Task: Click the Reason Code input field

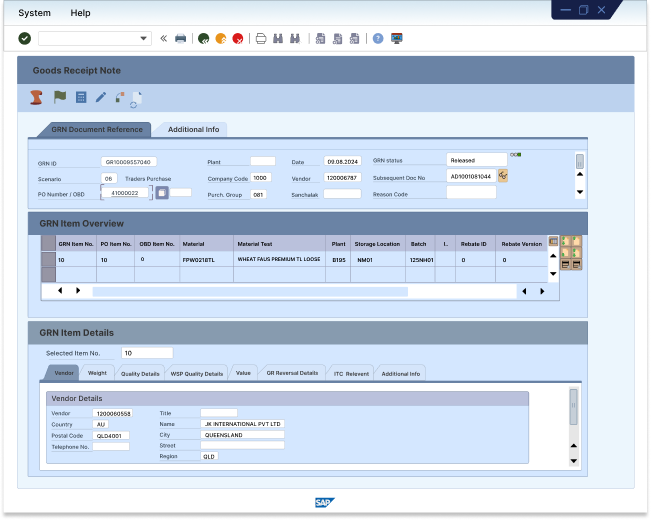Action: click(x=471, y=192)
